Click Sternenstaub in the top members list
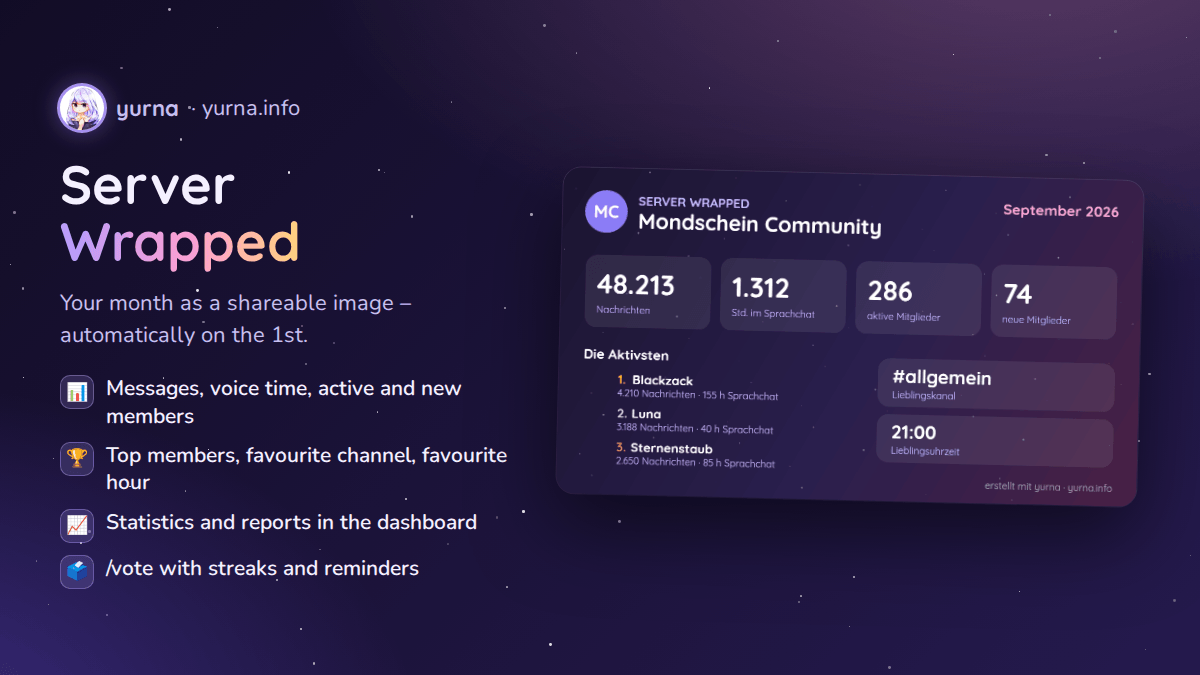This screenshot has height=675, width=1200. click(x=671, y=449)
